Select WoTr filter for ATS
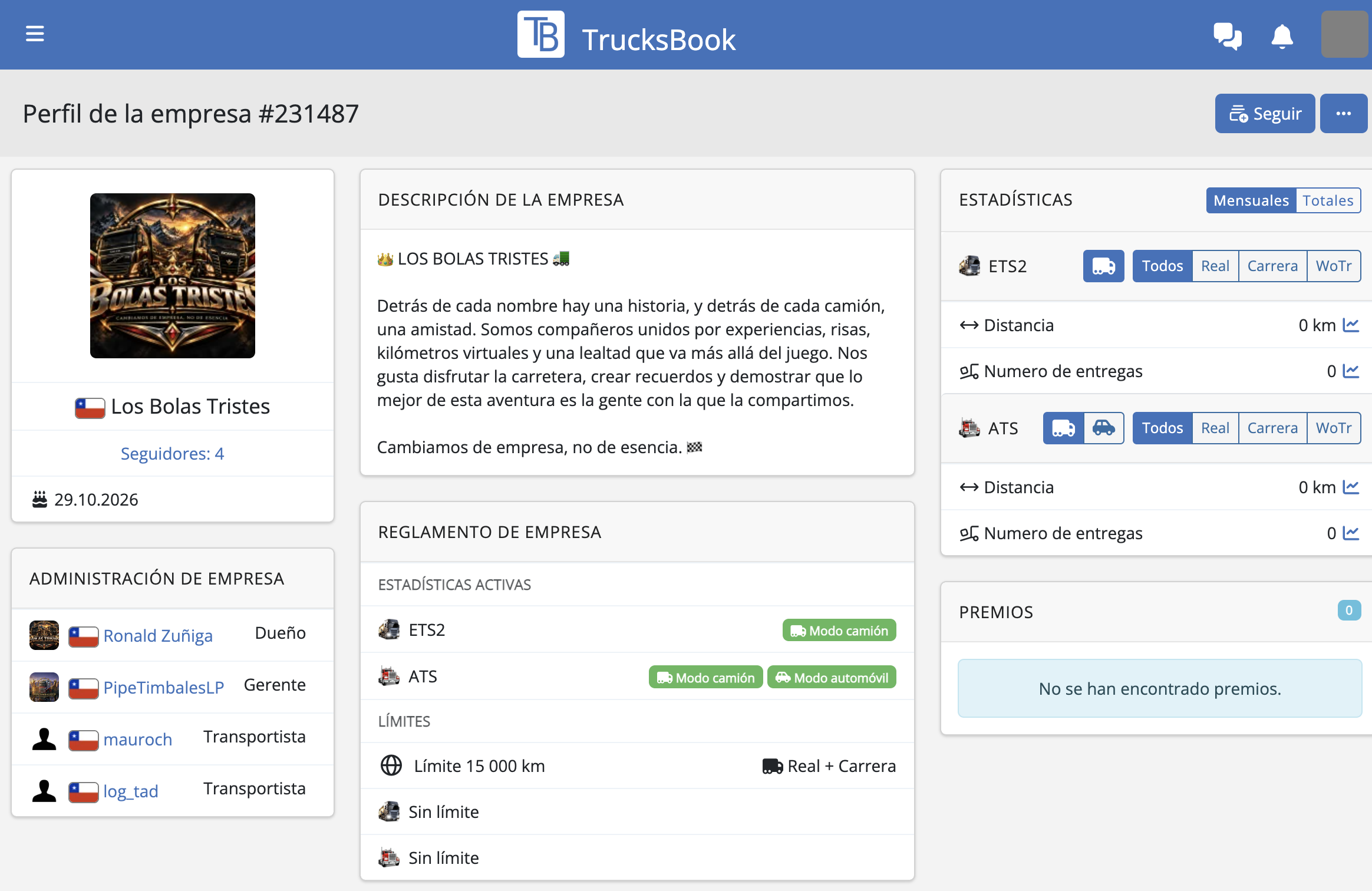1372x891 pixels. point(1334,428)
